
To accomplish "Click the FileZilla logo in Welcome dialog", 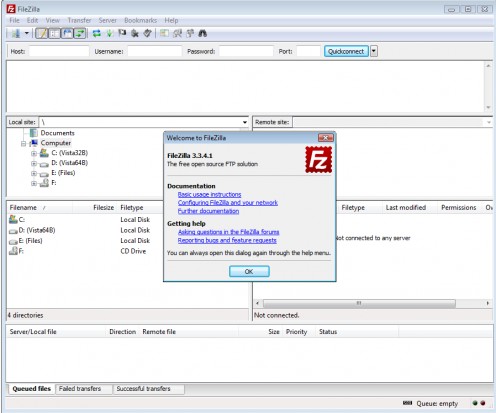I will [319, 160].
